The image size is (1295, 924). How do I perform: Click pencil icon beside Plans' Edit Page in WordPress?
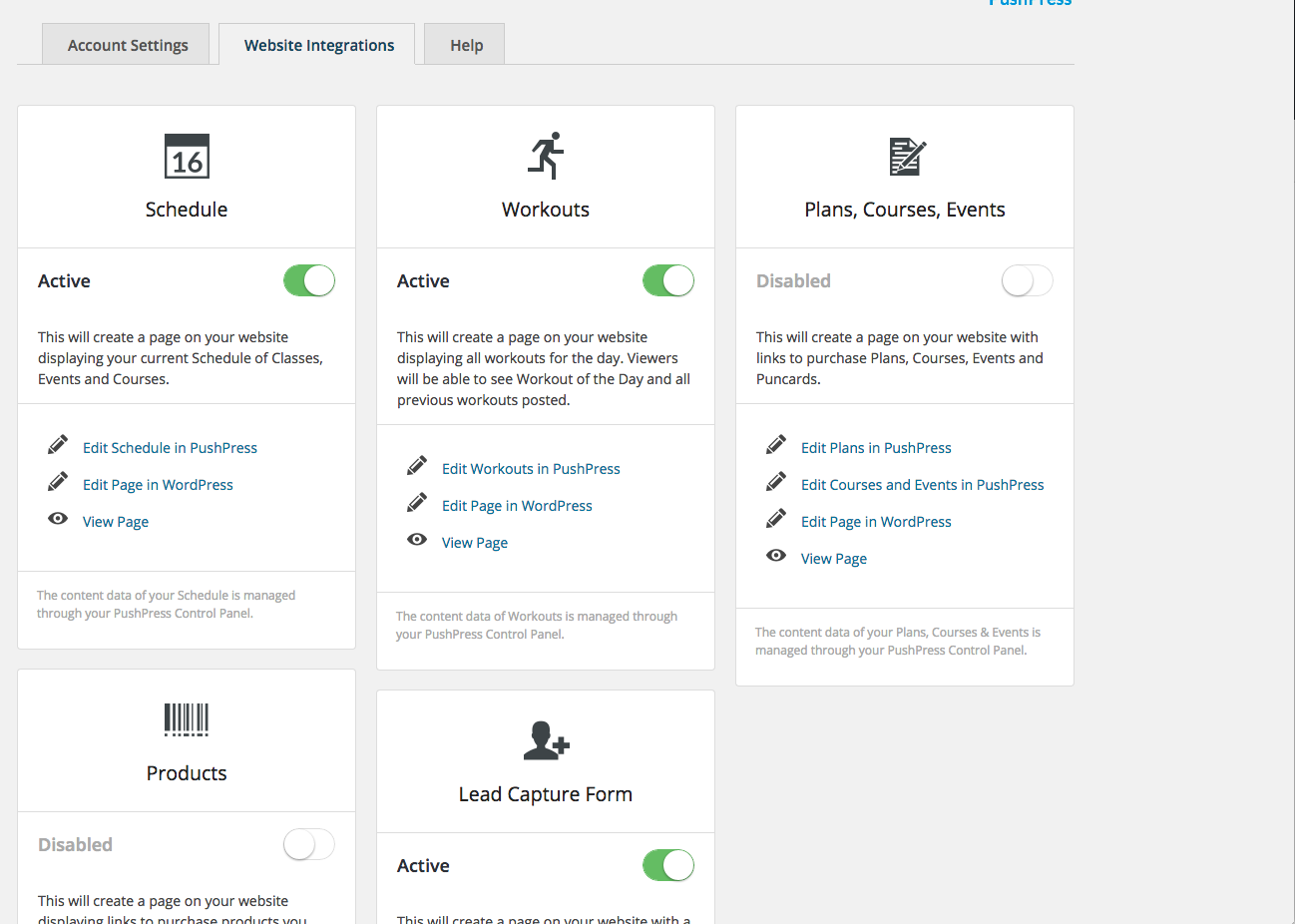pos(776,518)
